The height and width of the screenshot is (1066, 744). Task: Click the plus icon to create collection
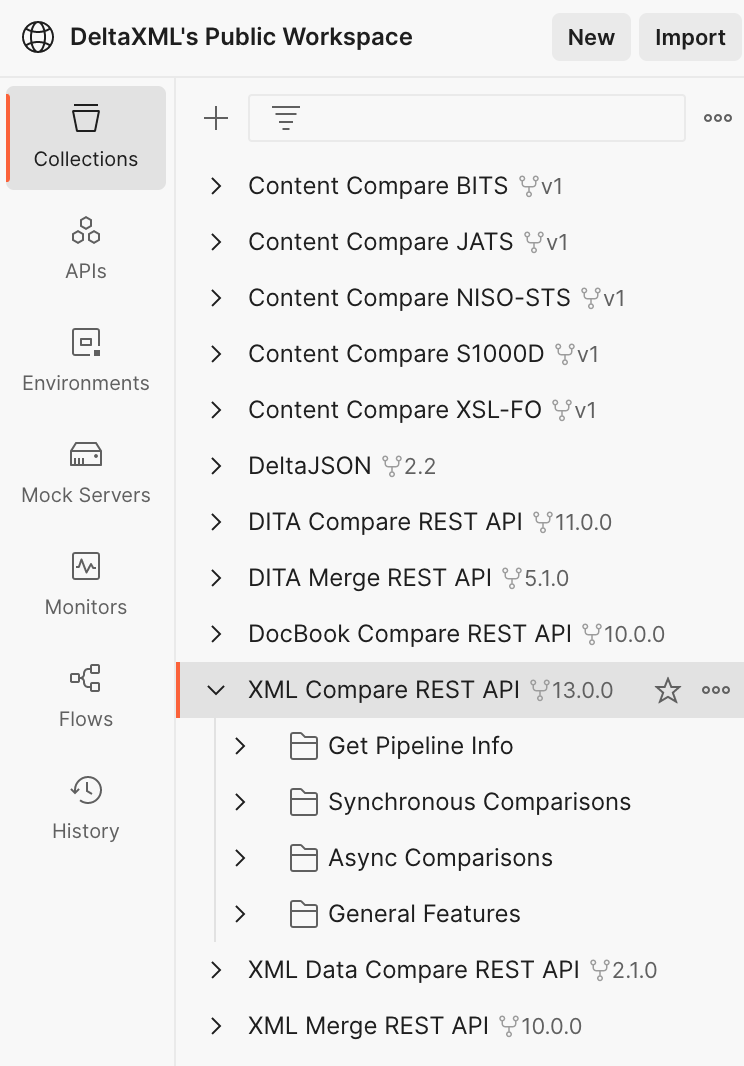pyautogui.click(x=216, y=119)
